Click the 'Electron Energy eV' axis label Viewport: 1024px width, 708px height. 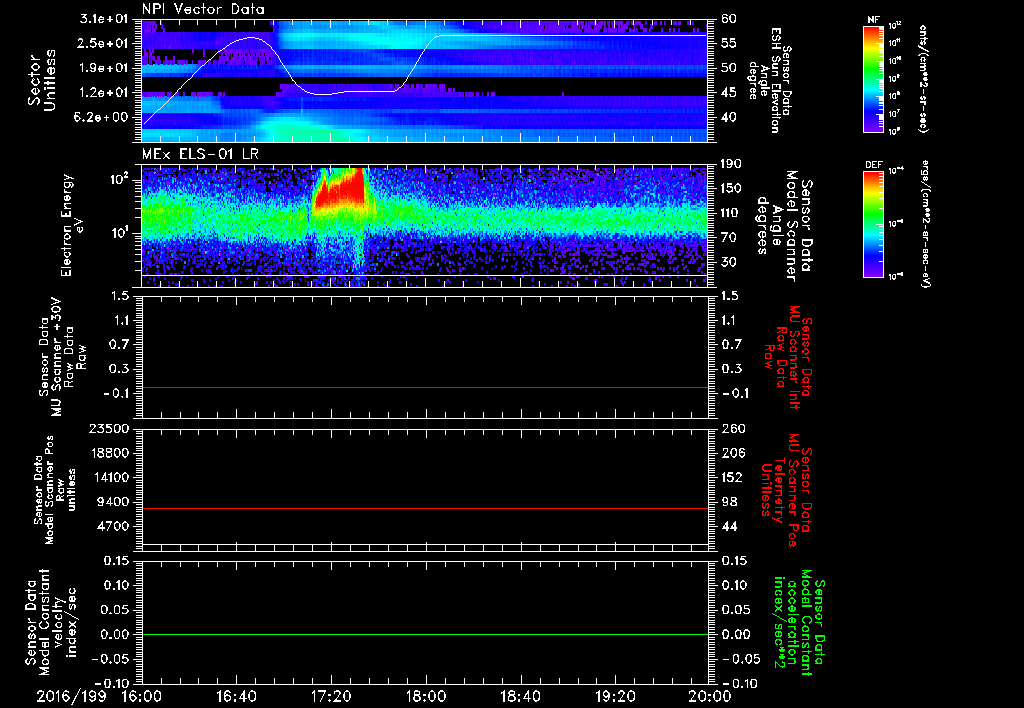[72, 225]
